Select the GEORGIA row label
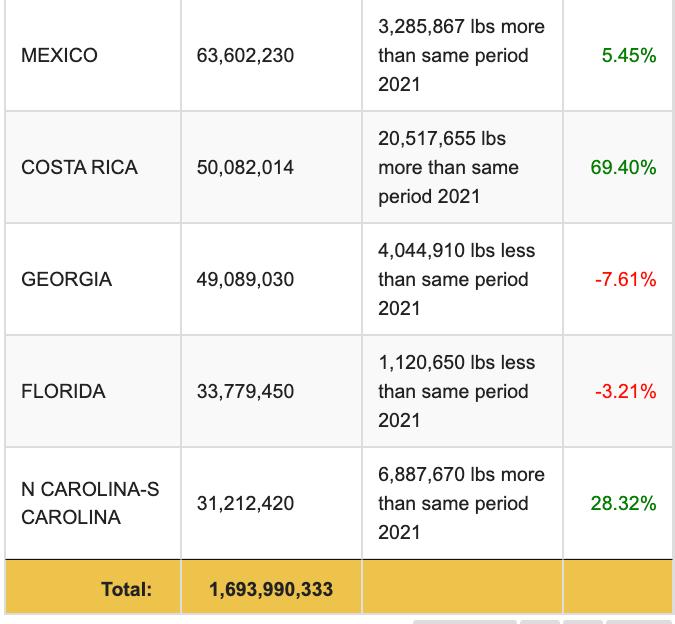The height and width of the screenshot is (624, 675). [66, 279]
